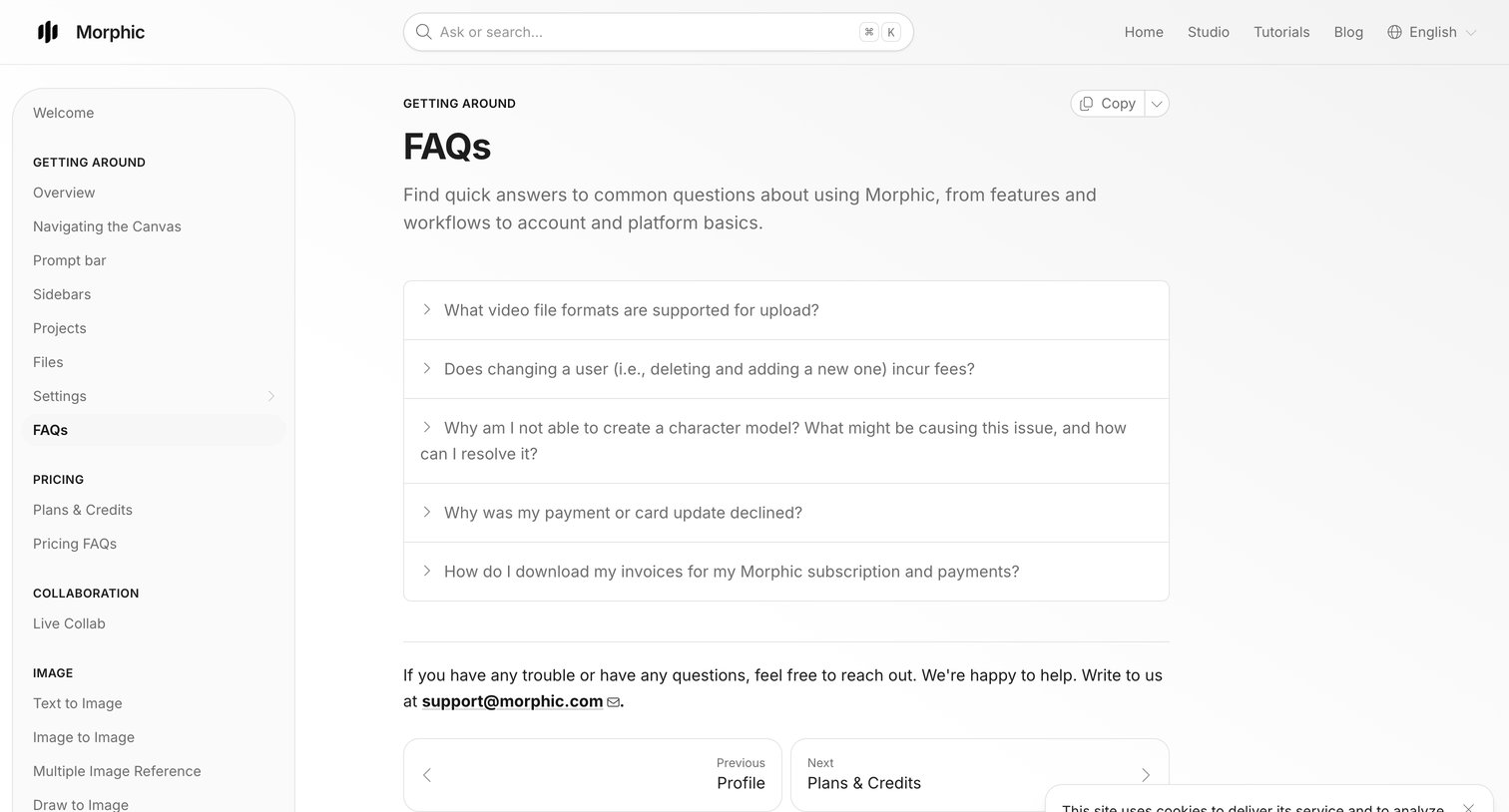Click the globe language icon
Screen dimensions: 1509x812
click(1394, 32)
